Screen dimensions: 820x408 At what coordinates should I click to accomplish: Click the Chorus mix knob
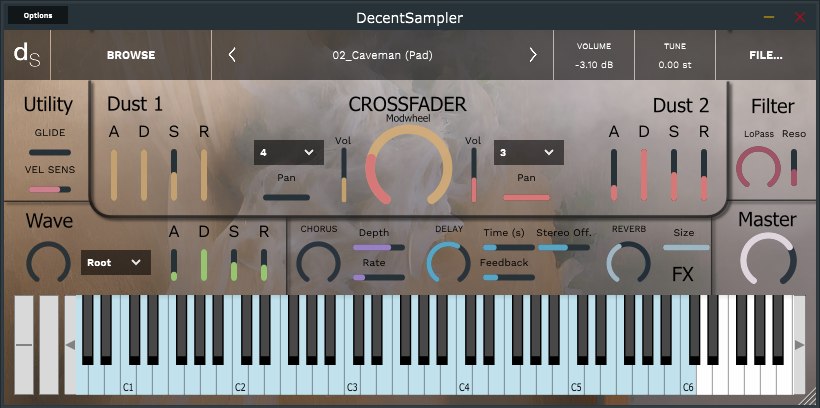[x=318, y=263]
